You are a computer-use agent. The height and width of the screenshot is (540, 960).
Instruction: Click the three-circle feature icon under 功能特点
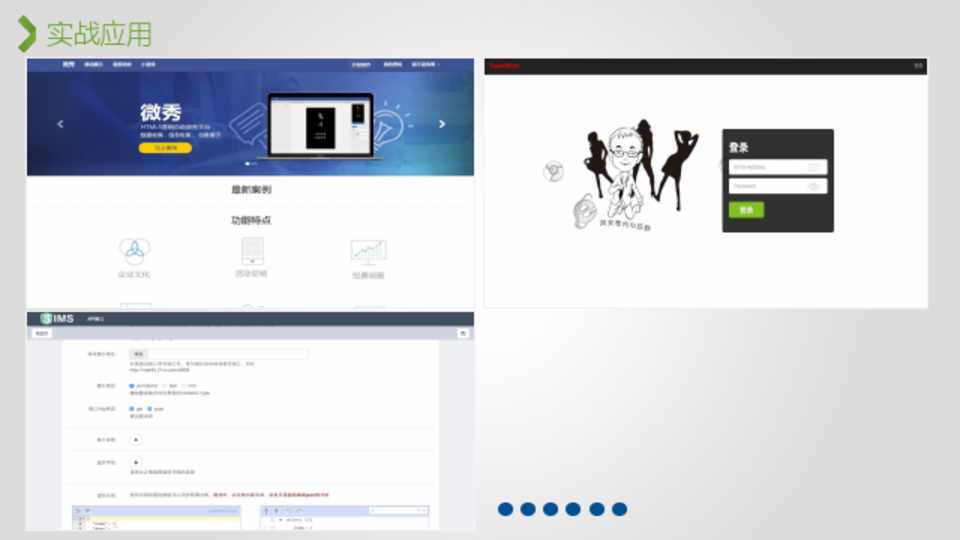[134, 250]
